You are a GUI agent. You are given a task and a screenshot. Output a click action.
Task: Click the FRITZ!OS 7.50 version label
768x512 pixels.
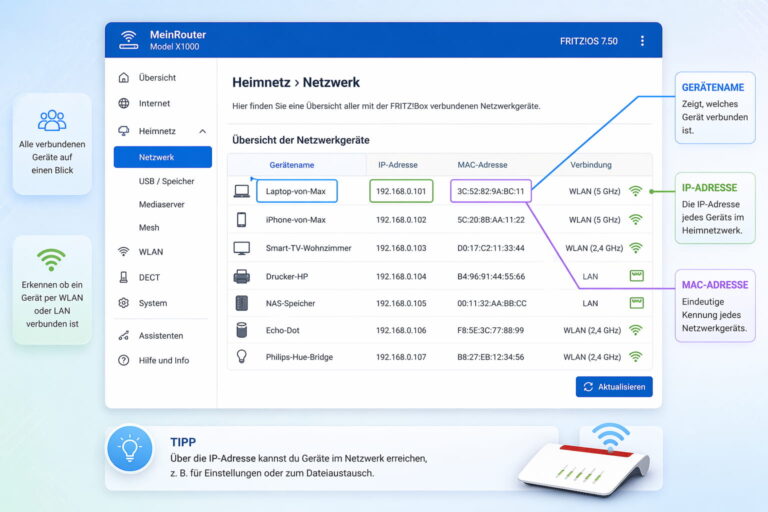click(x=589, y=41)
